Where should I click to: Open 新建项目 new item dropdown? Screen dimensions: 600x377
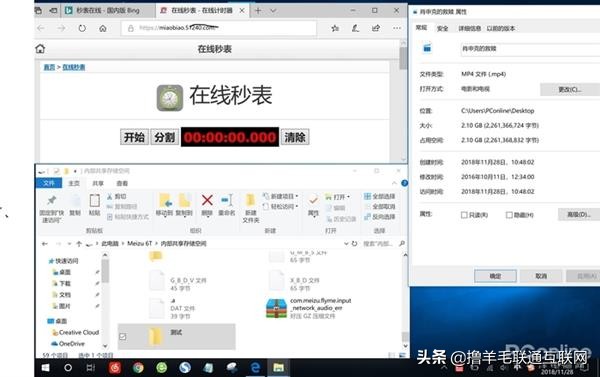pyautogui.click(x=280, y=196)
